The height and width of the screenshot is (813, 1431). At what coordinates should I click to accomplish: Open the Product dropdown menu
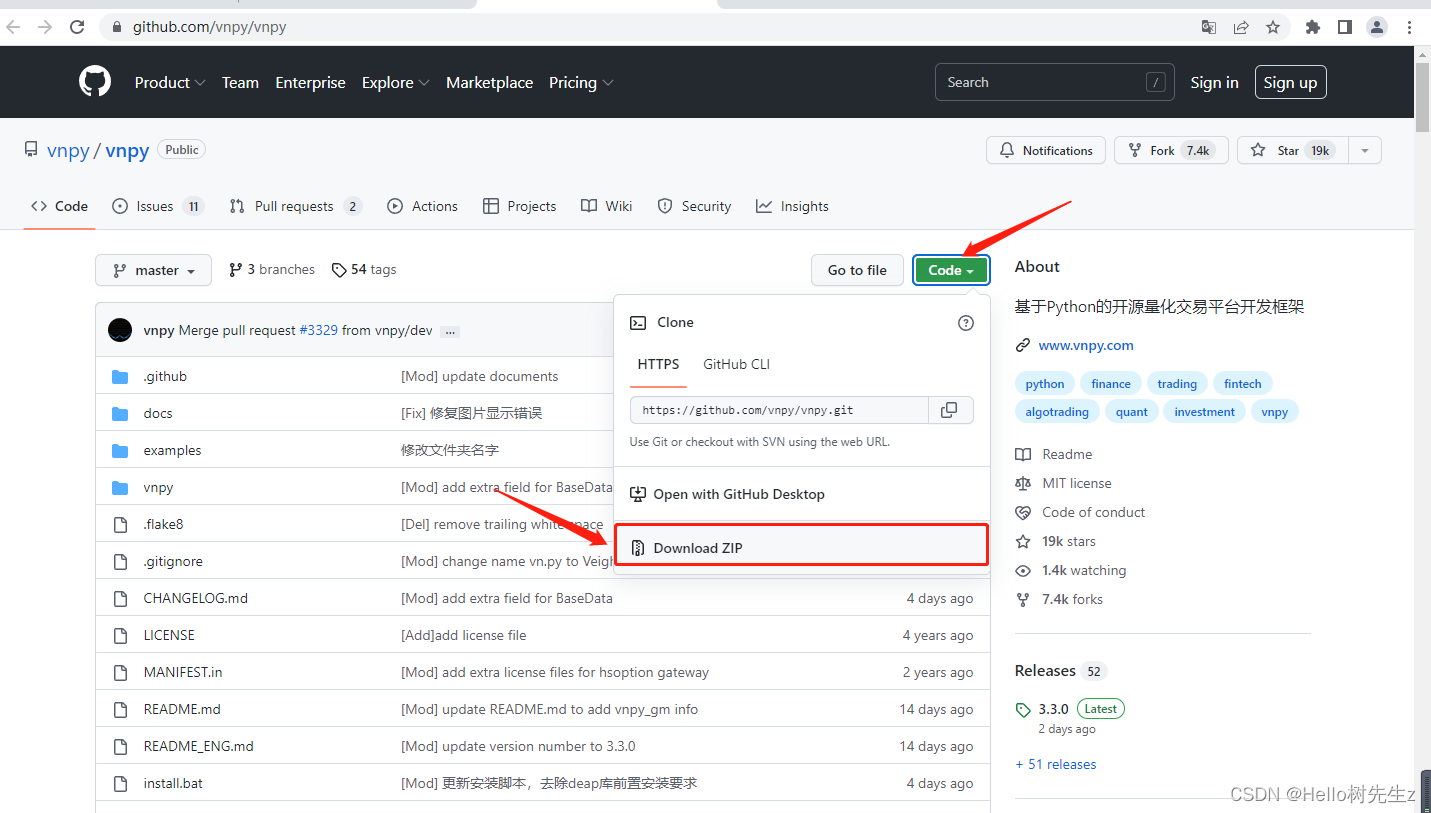[x=170, y=83]
